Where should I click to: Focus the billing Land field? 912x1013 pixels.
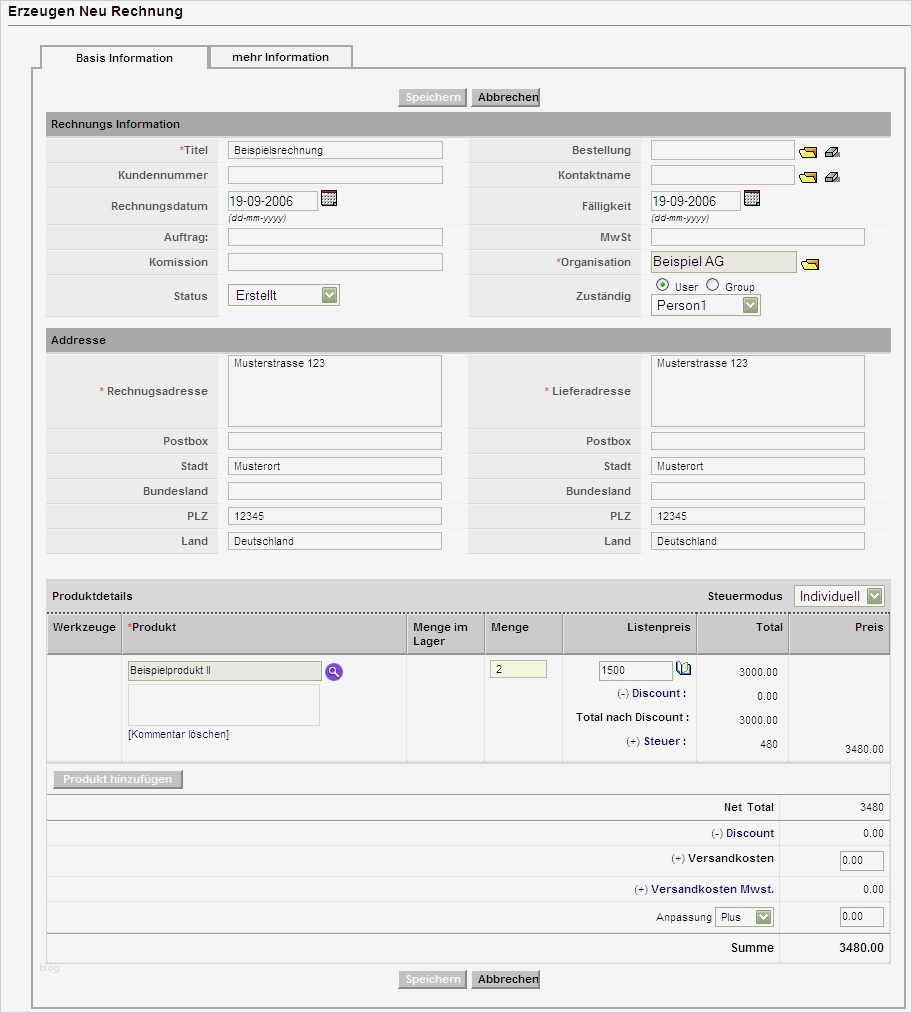[x=335, y=541]
